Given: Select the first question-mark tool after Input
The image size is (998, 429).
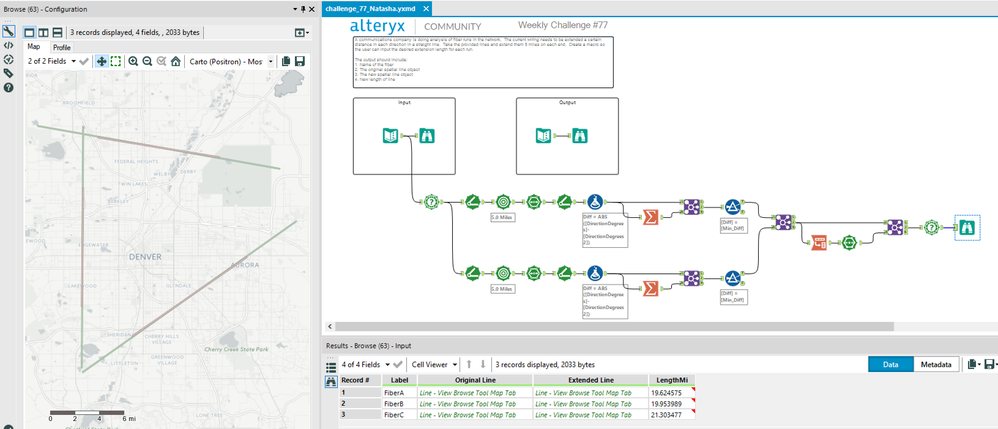Looking at the screenshot, I should 432,202.
